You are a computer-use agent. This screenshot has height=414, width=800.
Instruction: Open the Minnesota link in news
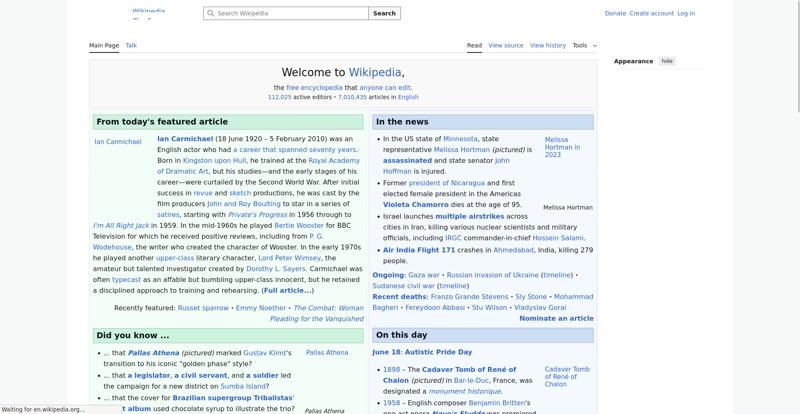pyautogui.click(x=460, y=139)
